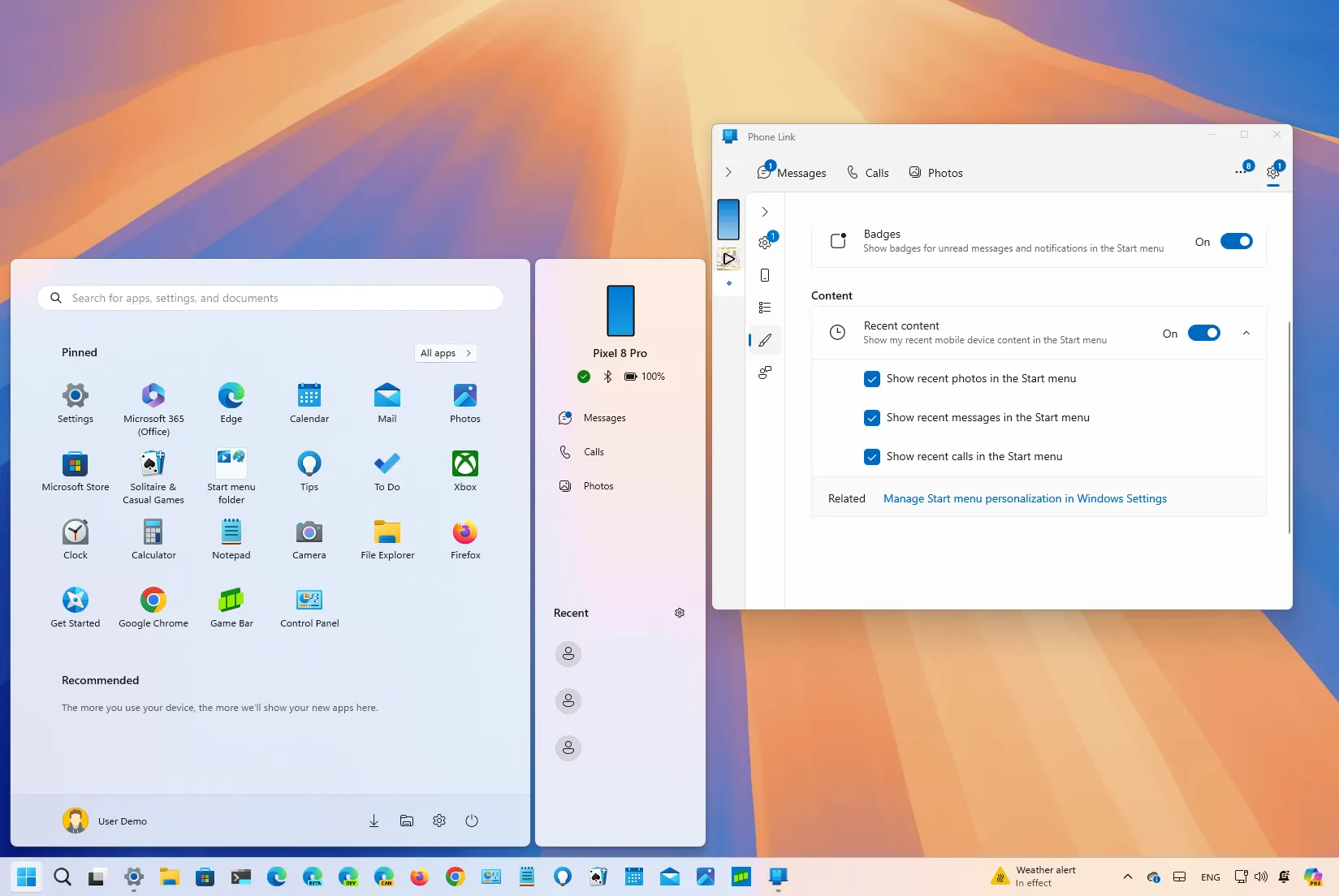The image size is (1339, 896).
Task: Click the feedback person-with-chat icon in sidebar
Action: (764, 373)
